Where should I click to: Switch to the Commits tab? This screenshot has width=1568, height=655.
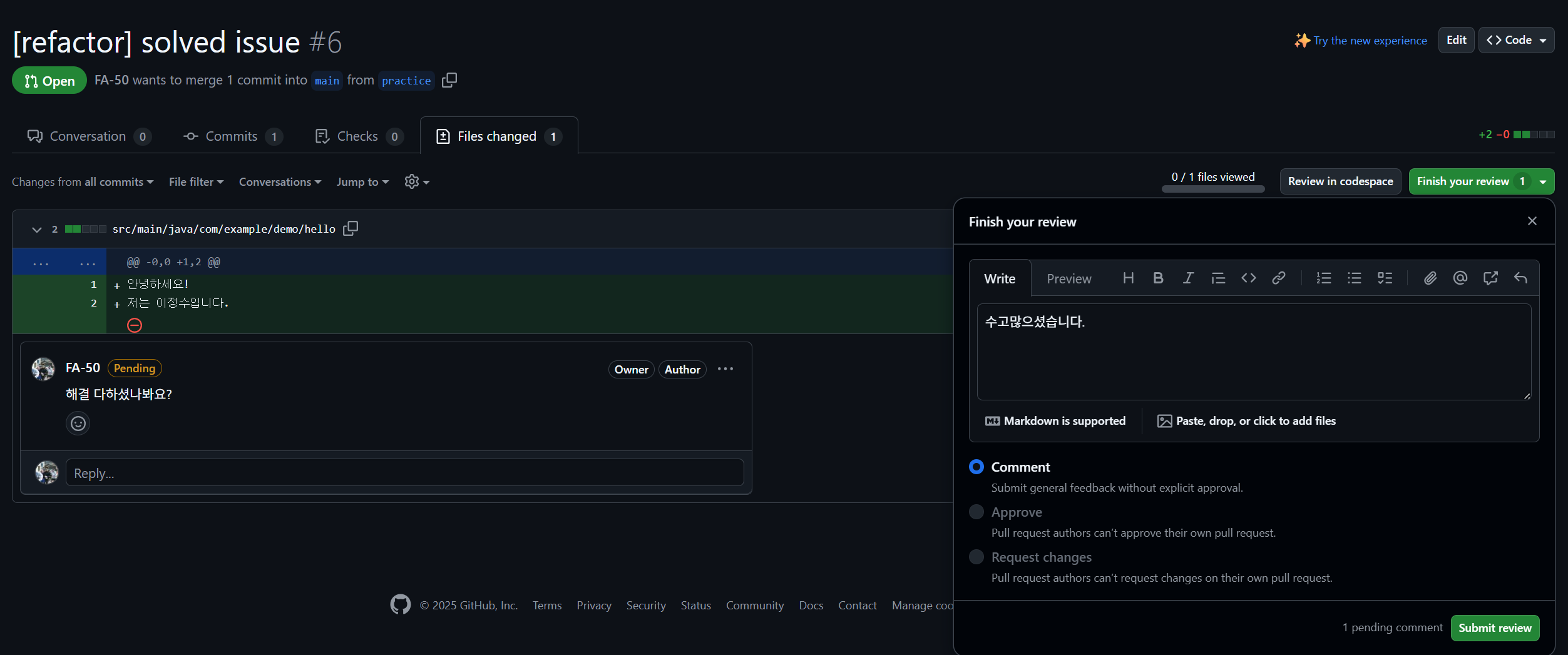click(x=232, y=136)
